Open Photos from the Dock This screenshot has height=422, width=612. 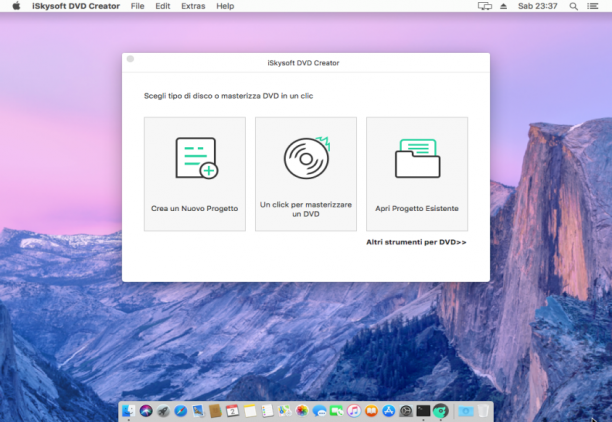(302, 411)
